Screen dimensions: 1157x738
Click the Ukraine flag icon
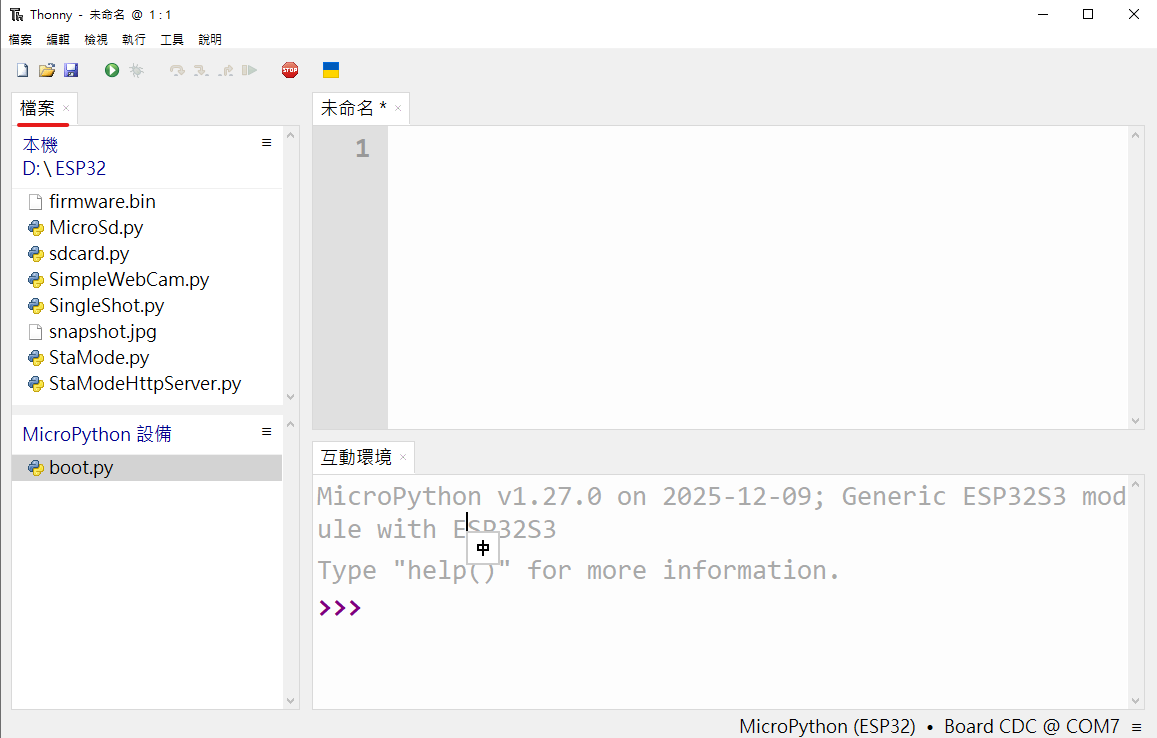click(331, 70)
